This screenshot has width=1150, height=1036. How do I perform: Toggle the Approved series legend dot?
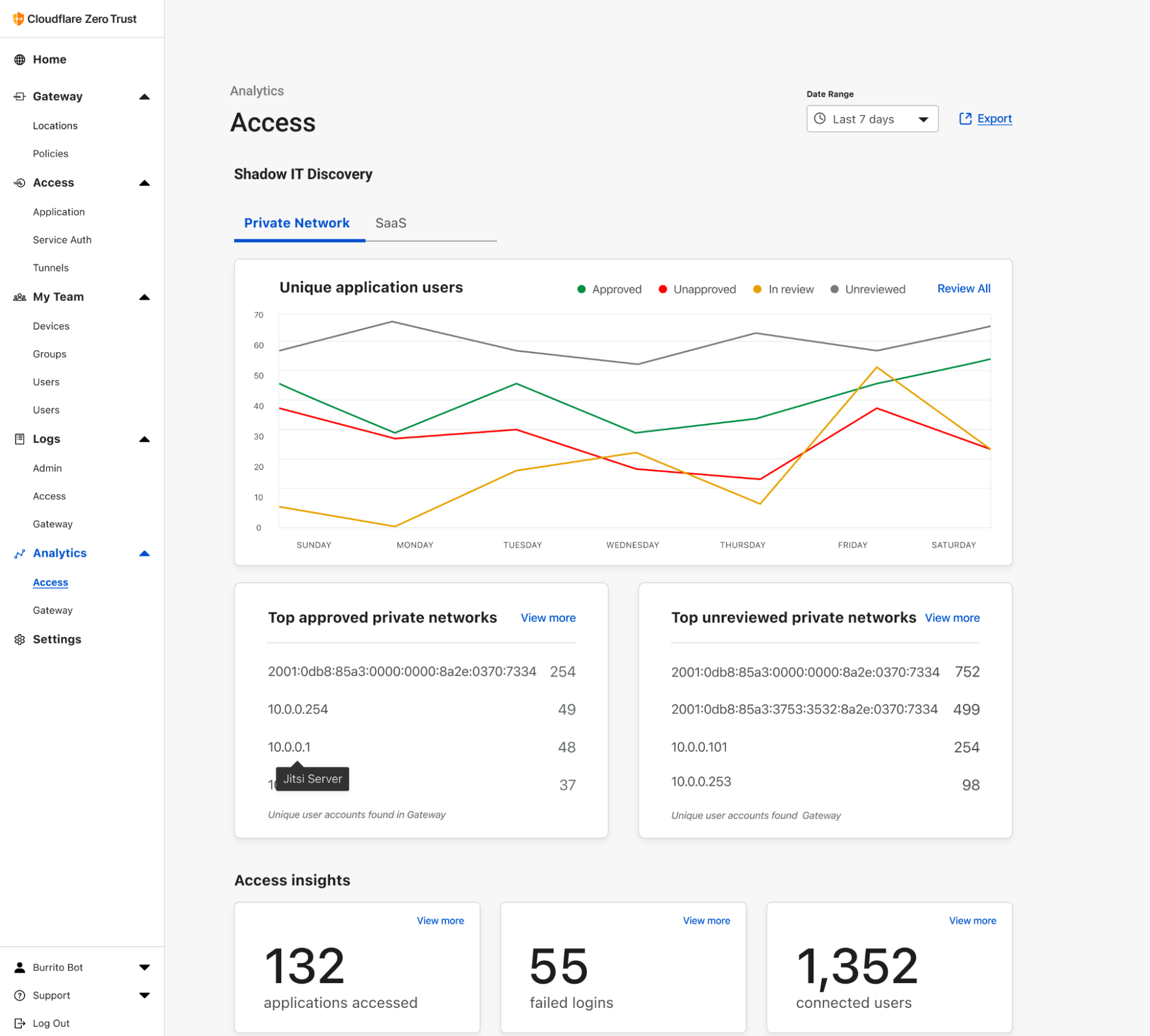click(581, 289)
